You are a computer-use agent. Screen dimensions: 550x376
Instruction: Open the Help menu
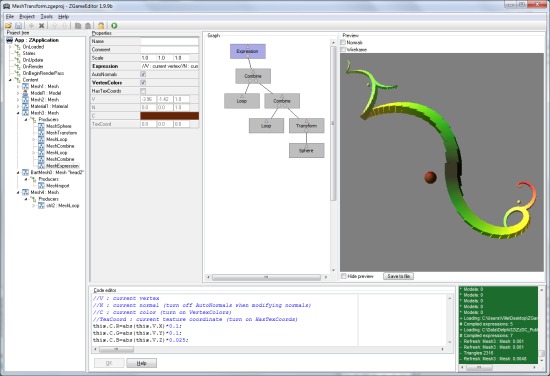click(63, 16)
